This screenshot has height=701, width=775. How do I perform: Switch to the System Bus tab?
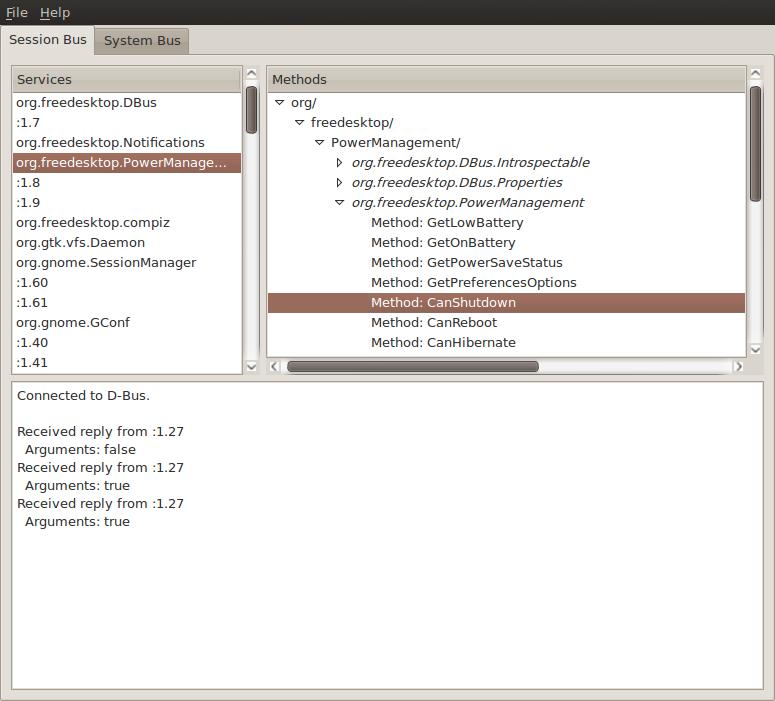pyautogui.click(x=142, y=41)
